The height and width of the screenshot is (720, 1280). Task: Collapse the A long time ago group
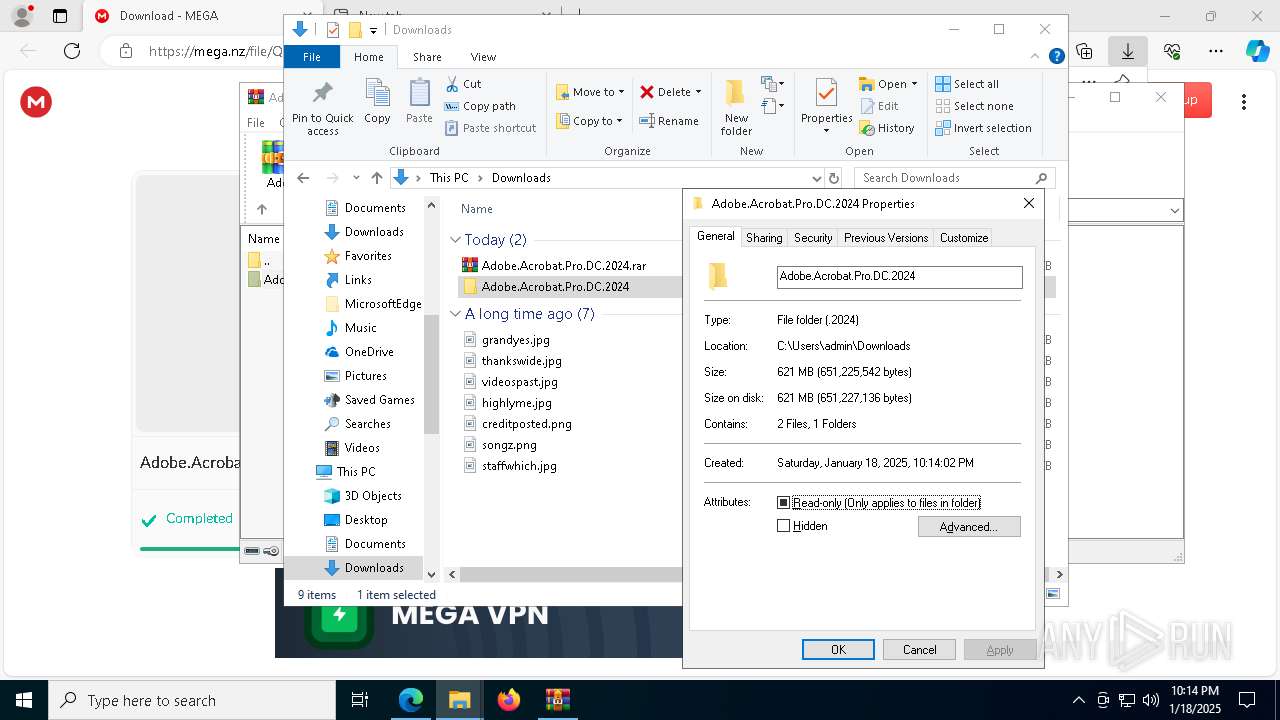(x=455, y=314)
